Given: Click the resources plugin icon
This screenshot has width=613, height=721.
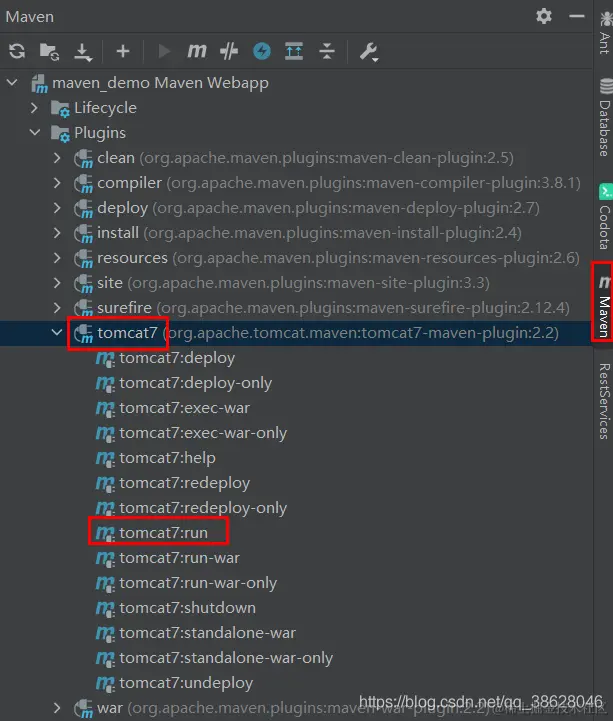Looking at the screenshot, I should click(84, 258).
